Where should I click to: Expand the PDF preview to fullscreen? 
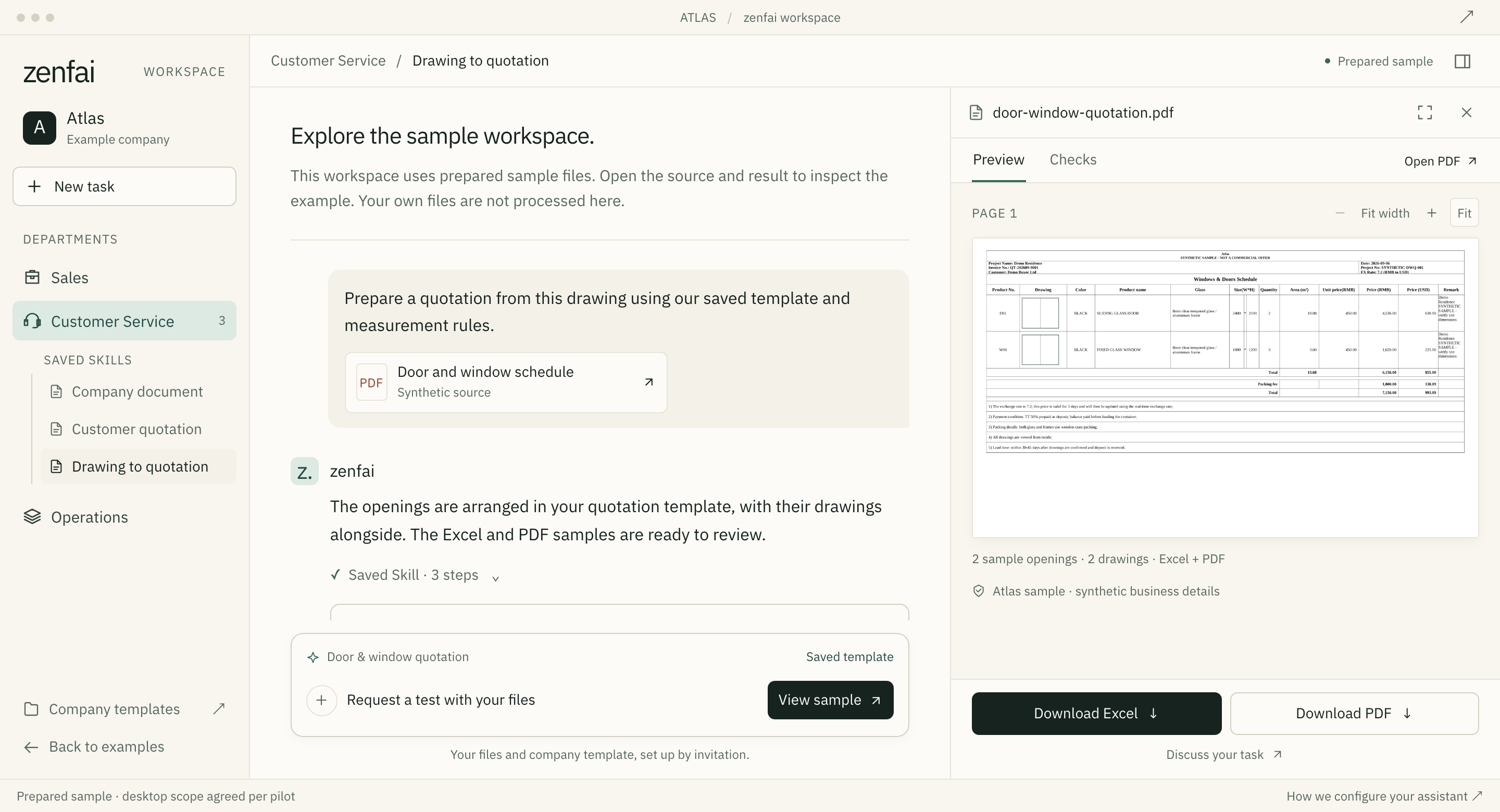1424,112
